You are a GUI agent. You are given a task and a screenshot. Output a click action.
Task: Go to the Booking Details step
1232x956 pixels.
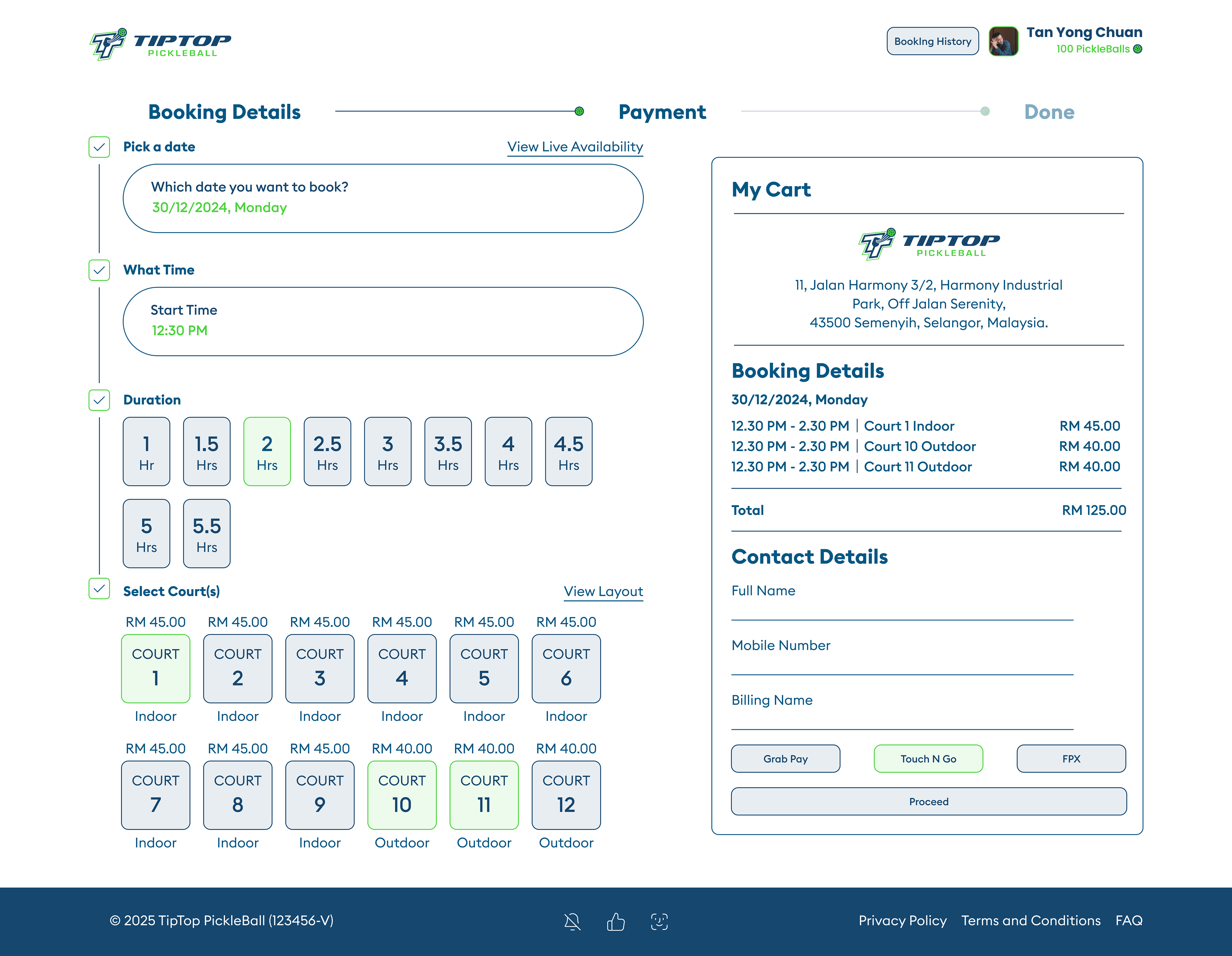[225, 112]
